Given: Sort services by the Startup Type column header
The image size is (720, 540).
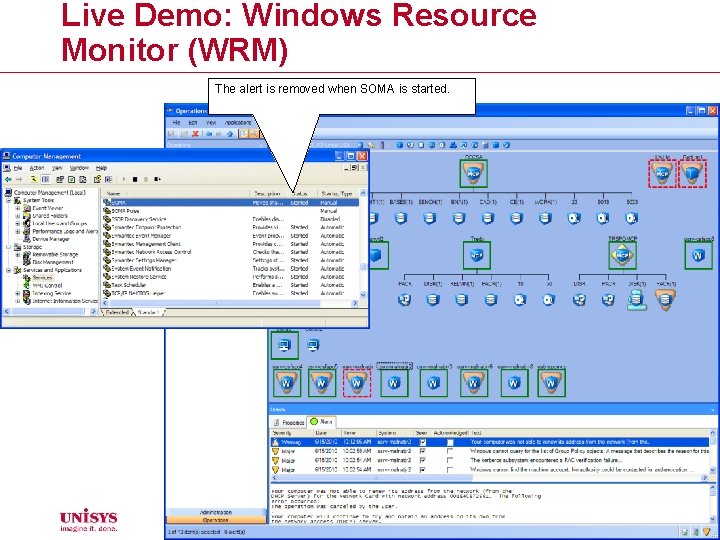Looking at the screenshot, I should pyautogui.click(x=338, y=194).
